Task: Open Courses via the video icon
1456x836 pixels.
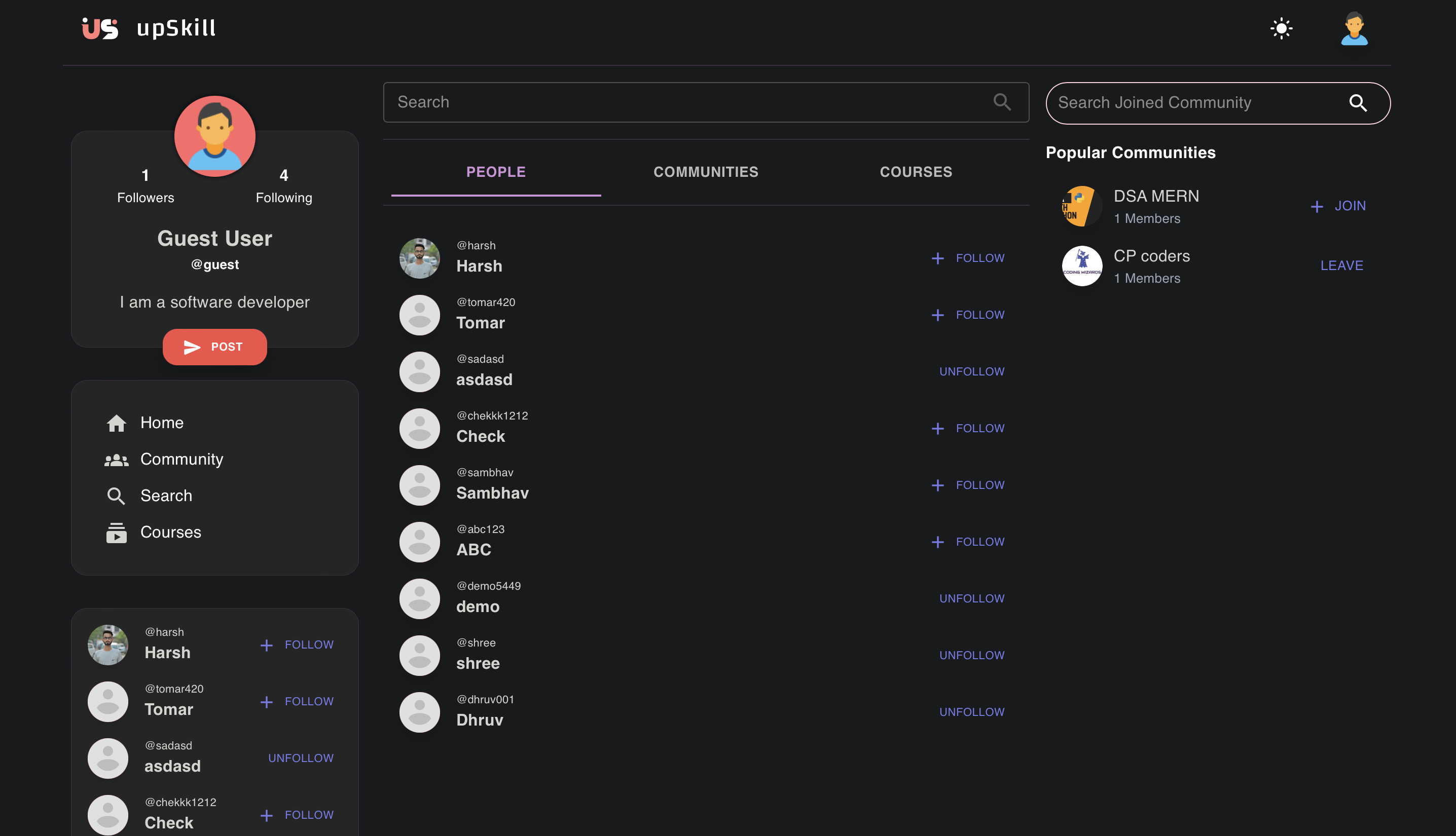Action: tap(117, 533)
